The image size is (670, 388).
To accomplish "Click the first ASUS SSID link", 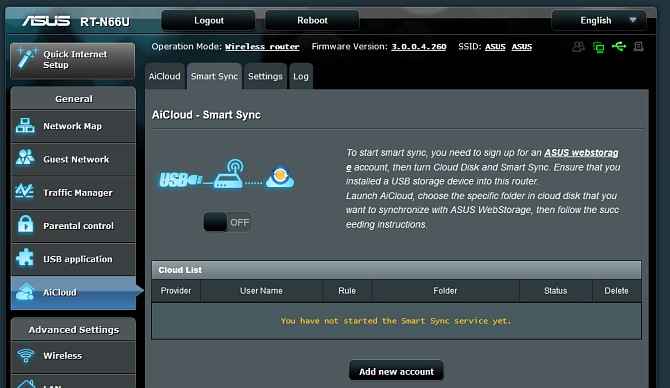I will tap(495, 47).
